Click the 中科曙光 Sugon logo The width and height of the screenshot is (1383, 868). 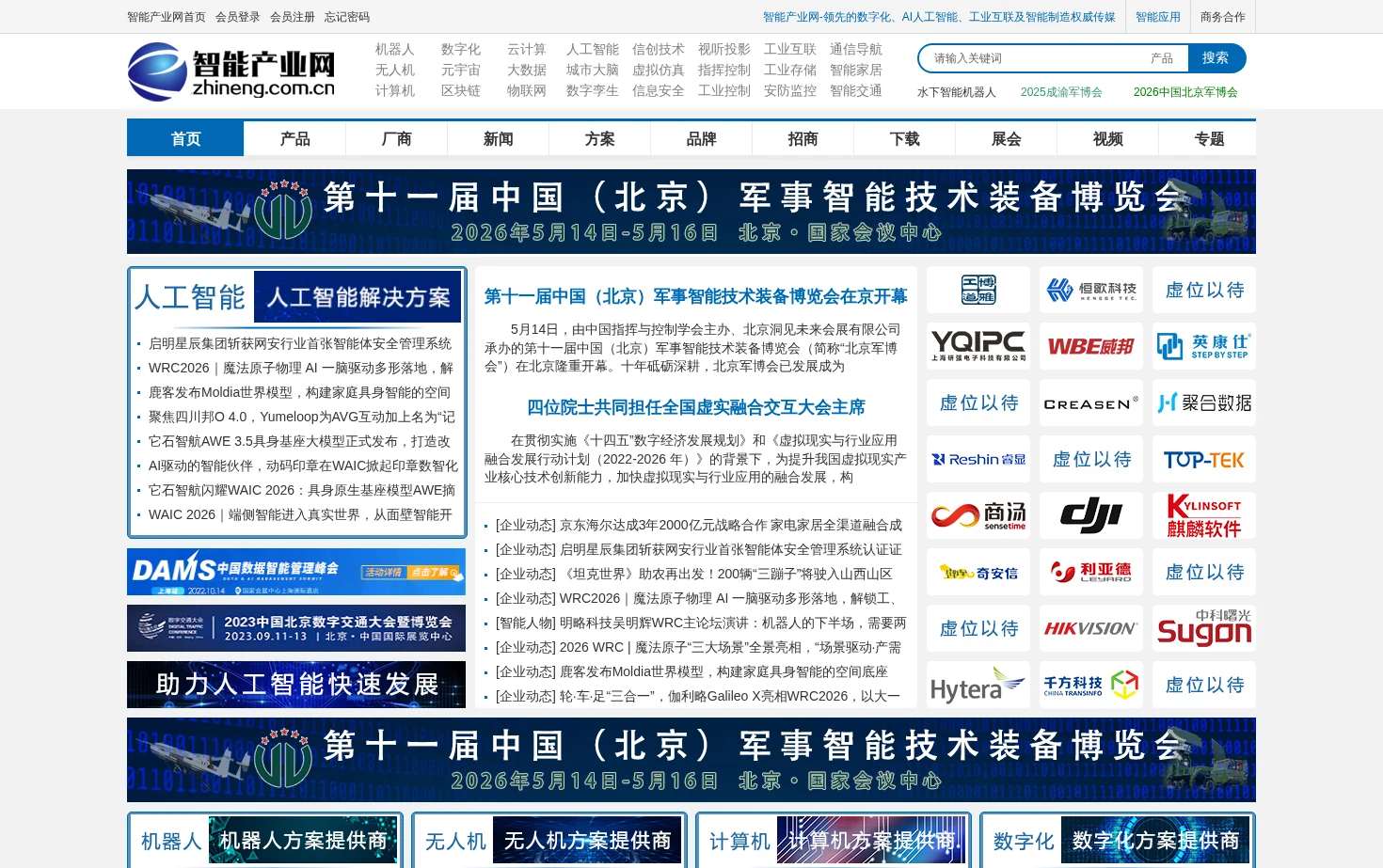[1204, 628]
